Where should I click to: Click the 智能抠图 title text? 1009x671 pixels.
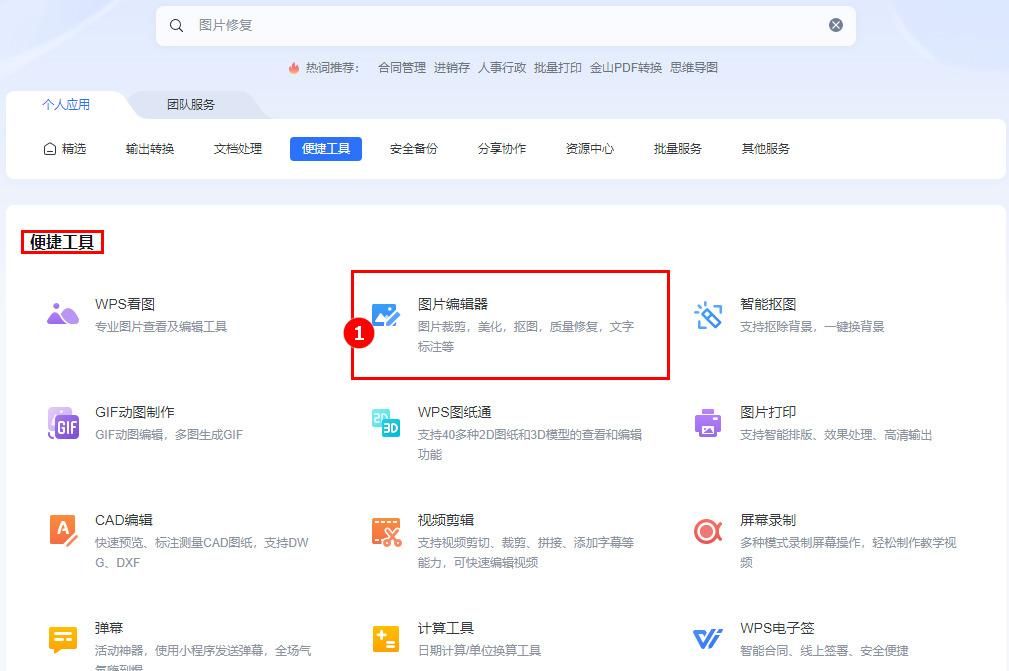click(x=768, y=304)
